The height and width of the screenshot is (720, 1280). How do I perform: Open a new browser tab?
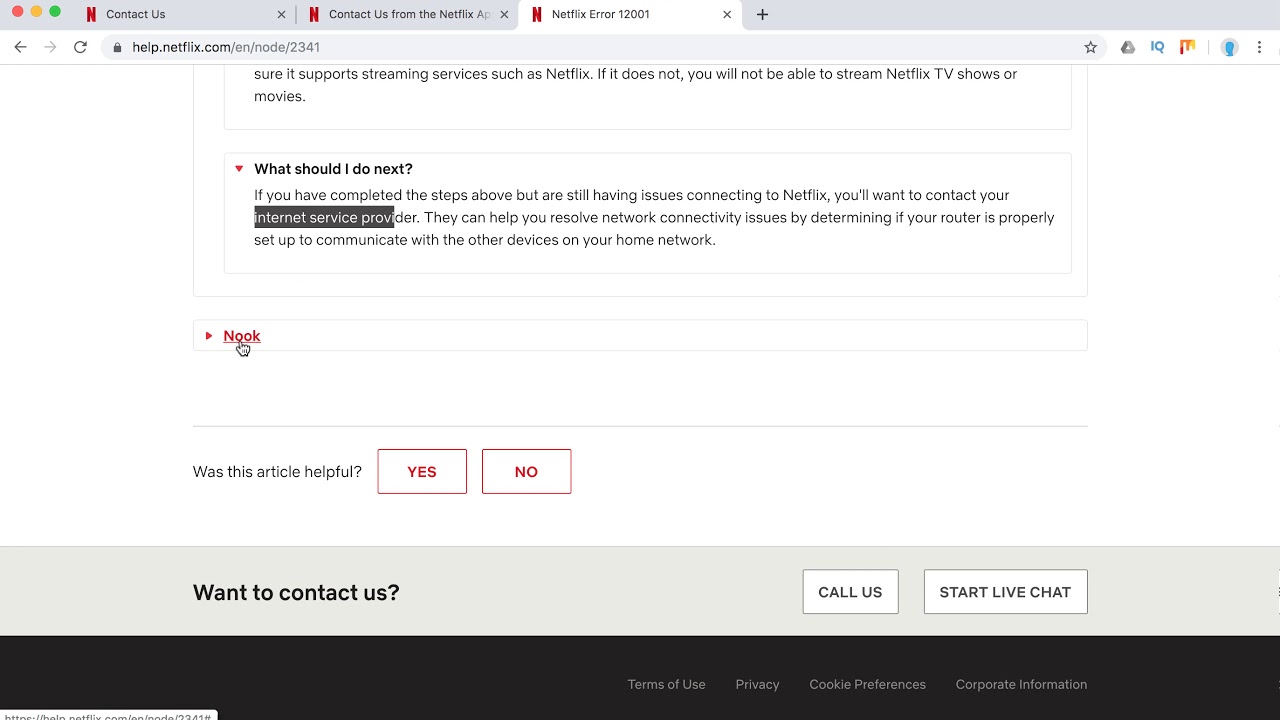762,14
